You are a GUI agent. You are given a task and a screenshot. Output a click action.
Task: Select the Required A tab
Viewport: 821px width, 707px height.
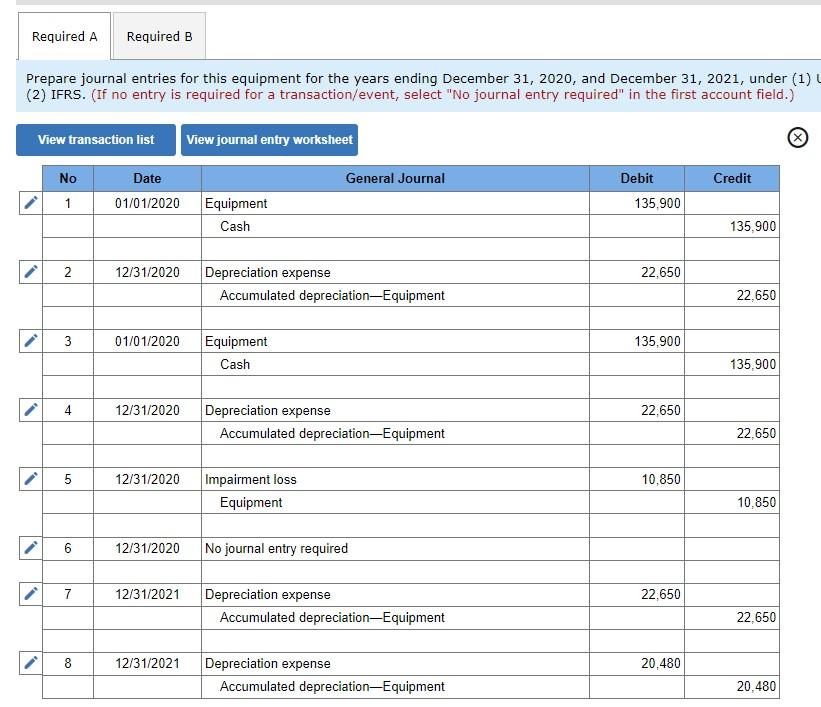pyautogui.click(x=63, y=36)
